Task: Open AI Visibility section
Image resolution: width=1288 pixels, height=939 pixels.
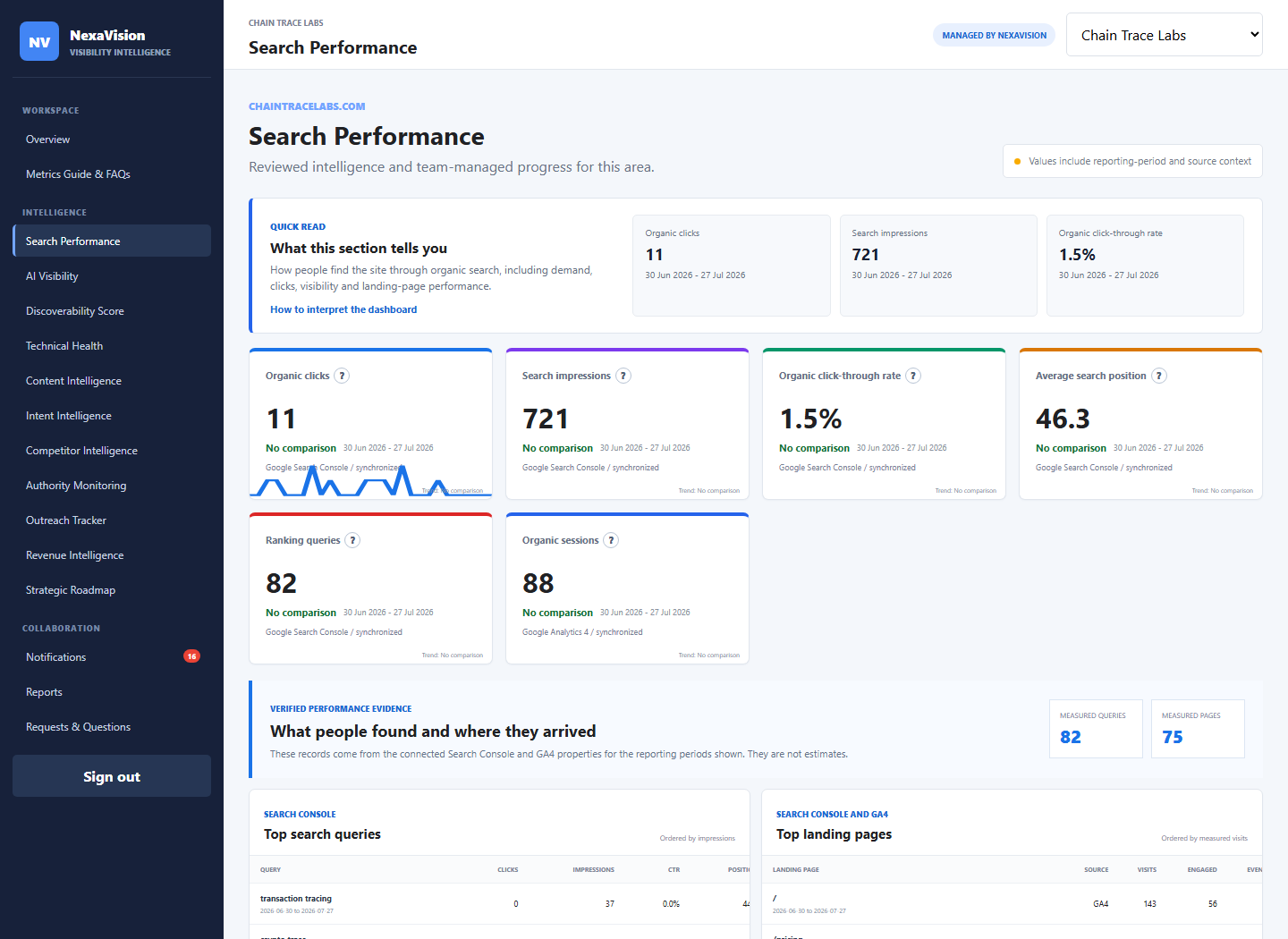Action: click(112, 276)
